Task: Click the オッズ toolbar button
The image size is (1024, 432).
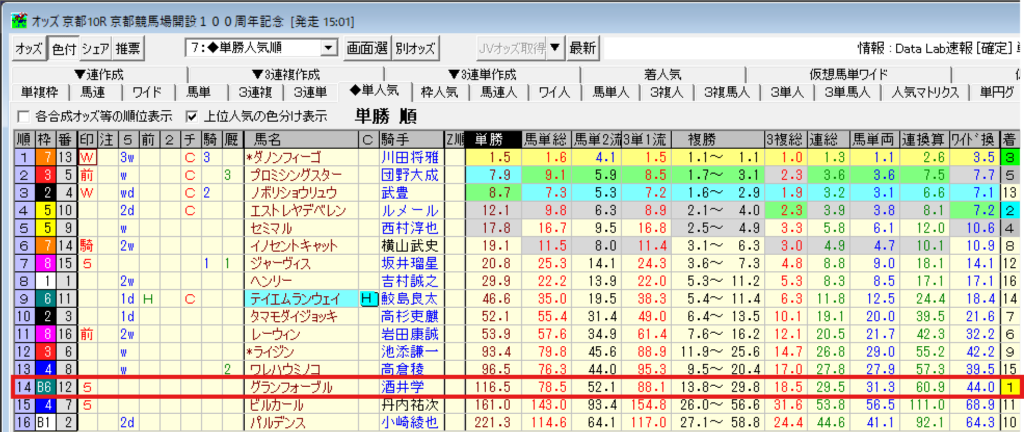Action: (x=29, y=48)
